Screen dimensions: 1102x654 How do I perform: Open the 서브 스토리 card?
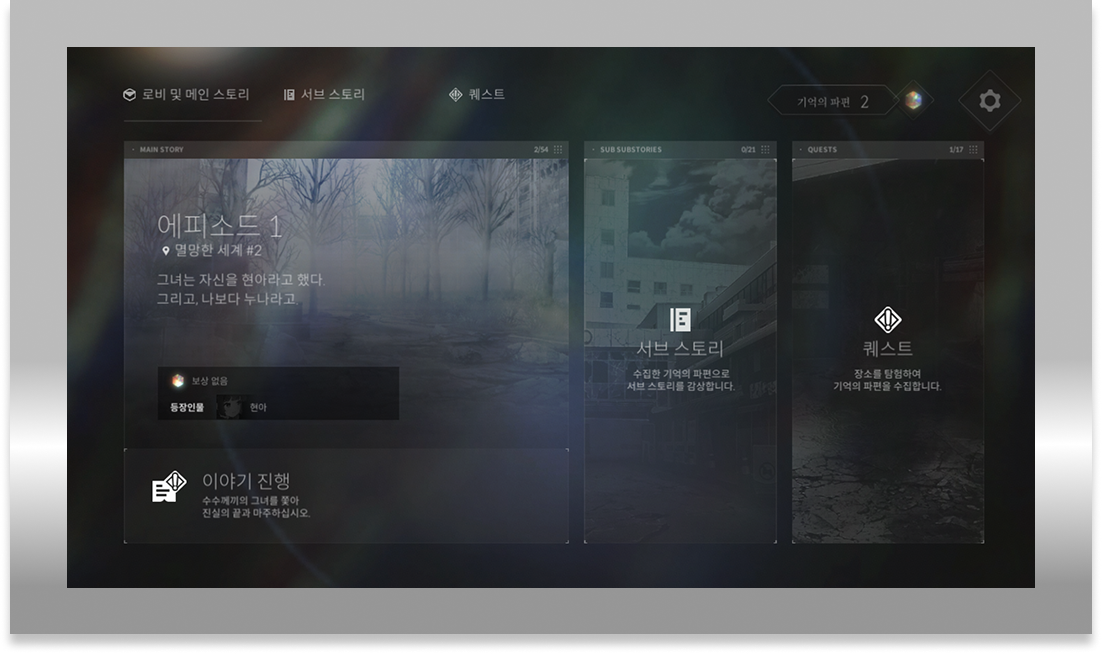pyautogui.click(x=680, y=351)
